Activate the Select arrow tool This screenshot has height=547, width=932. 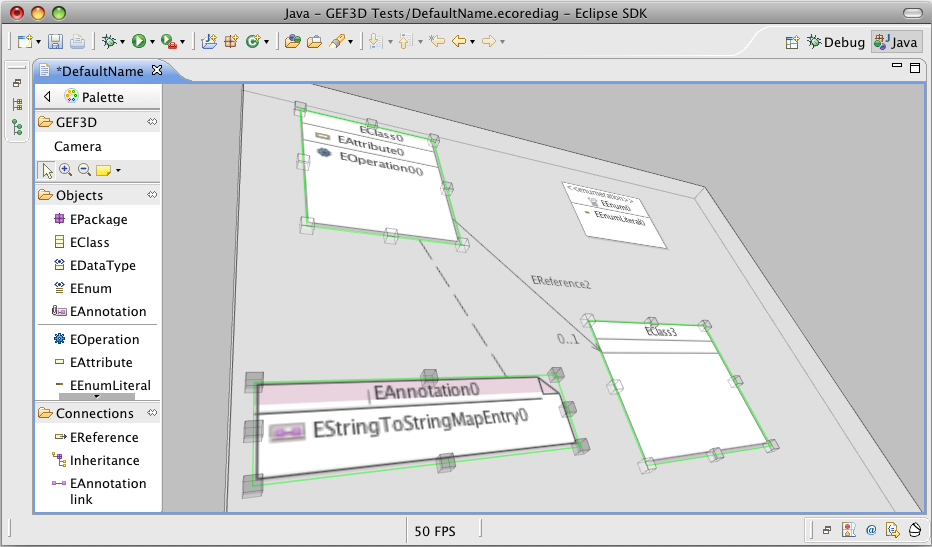(x=47, y=171)
